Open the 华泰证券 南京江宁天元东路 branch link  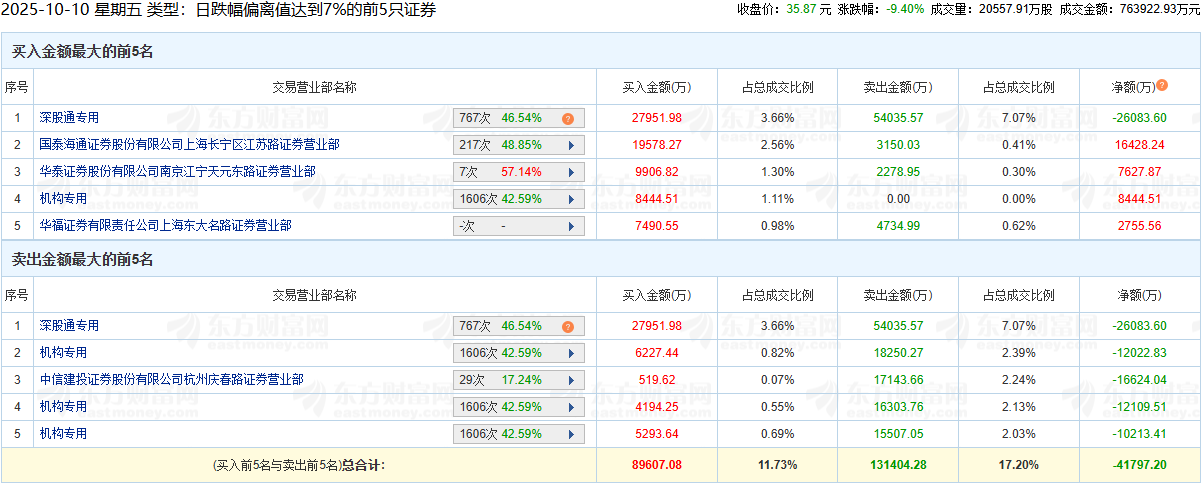(x=177, y=172)
